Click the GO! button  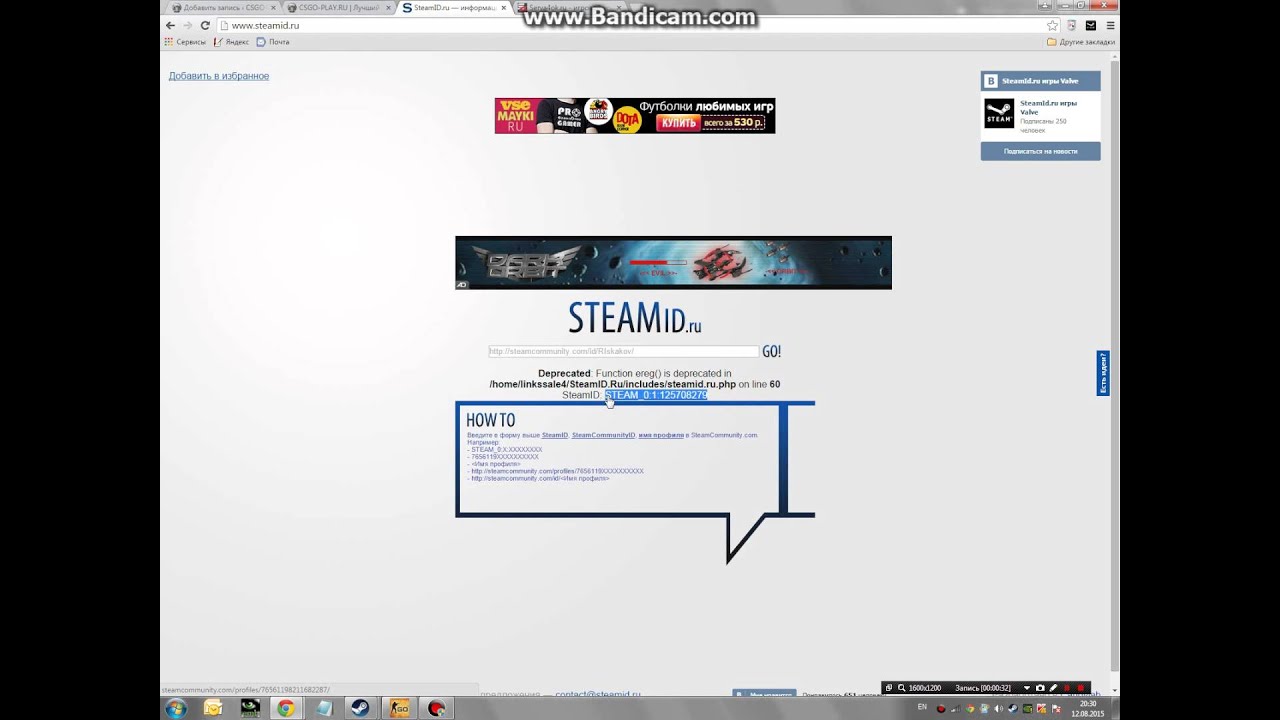[771, 351]
